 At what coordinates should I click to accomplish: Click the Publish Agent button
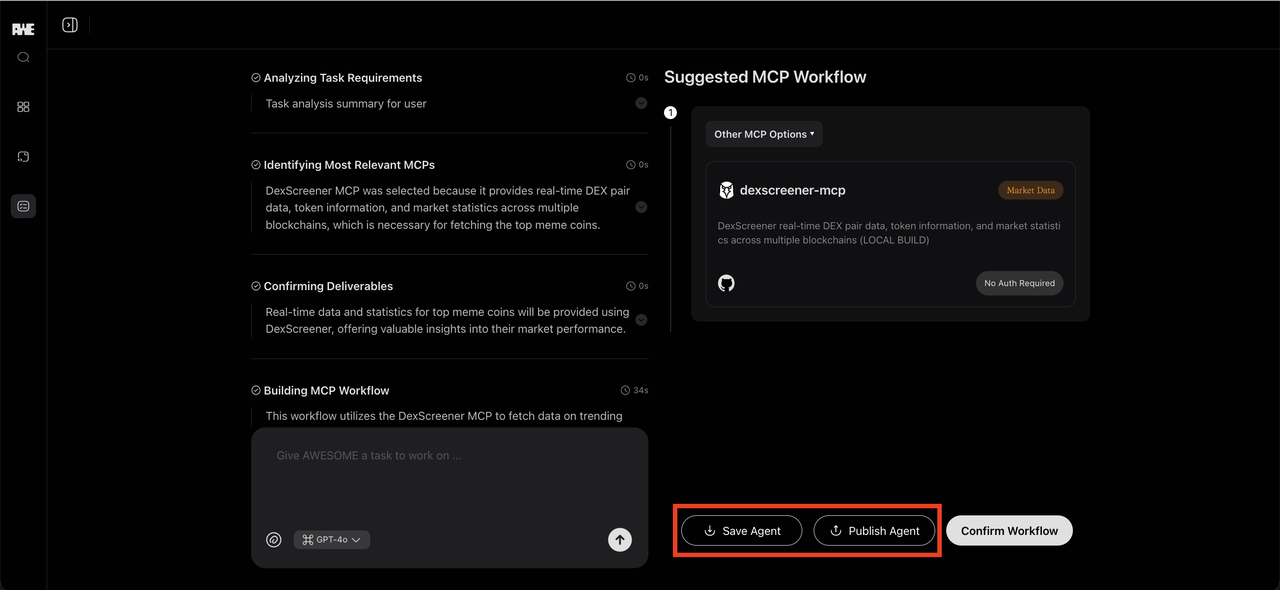pyautogui.click(x=874, y=531)
